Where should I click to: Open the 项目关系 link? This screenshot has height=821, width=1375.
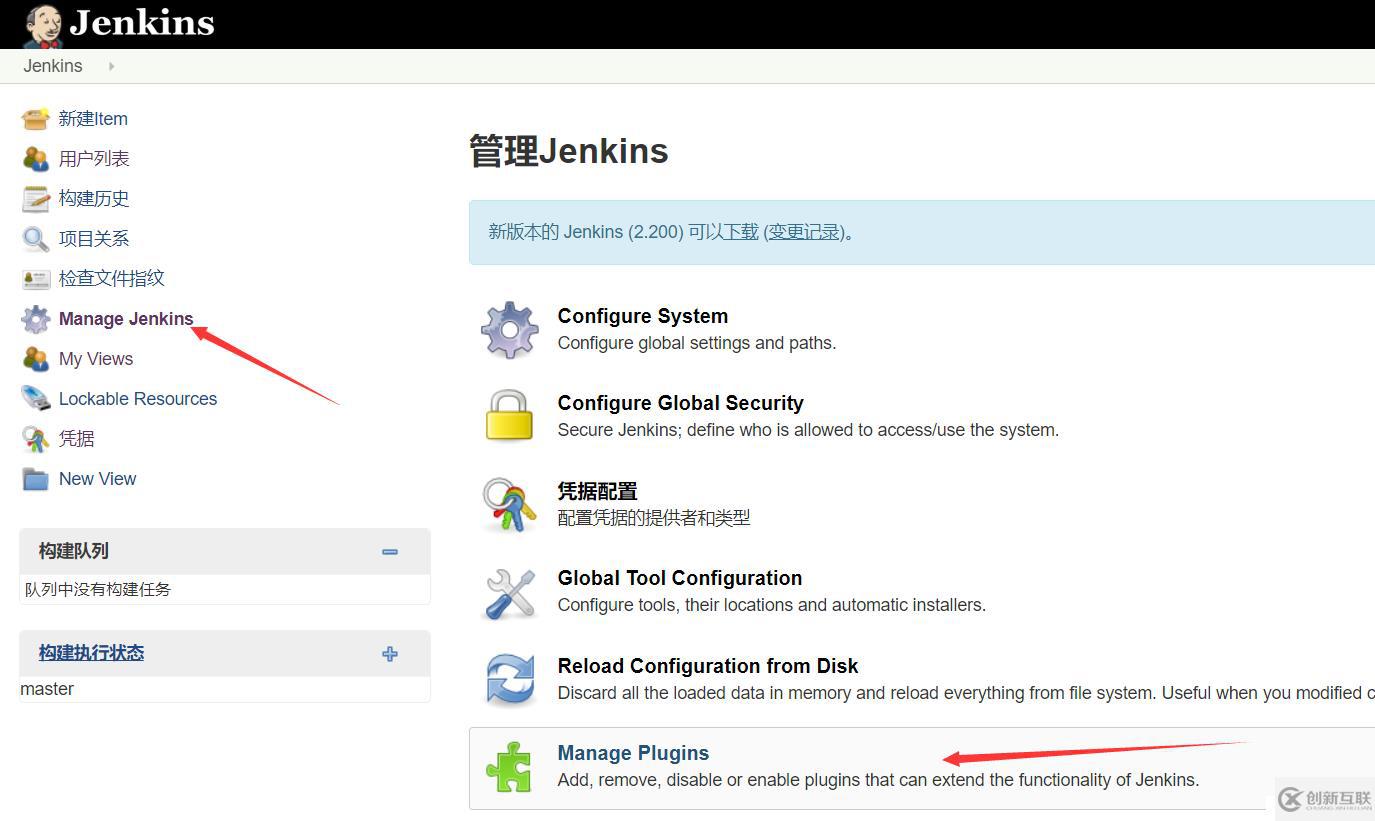tap(94, 239)
